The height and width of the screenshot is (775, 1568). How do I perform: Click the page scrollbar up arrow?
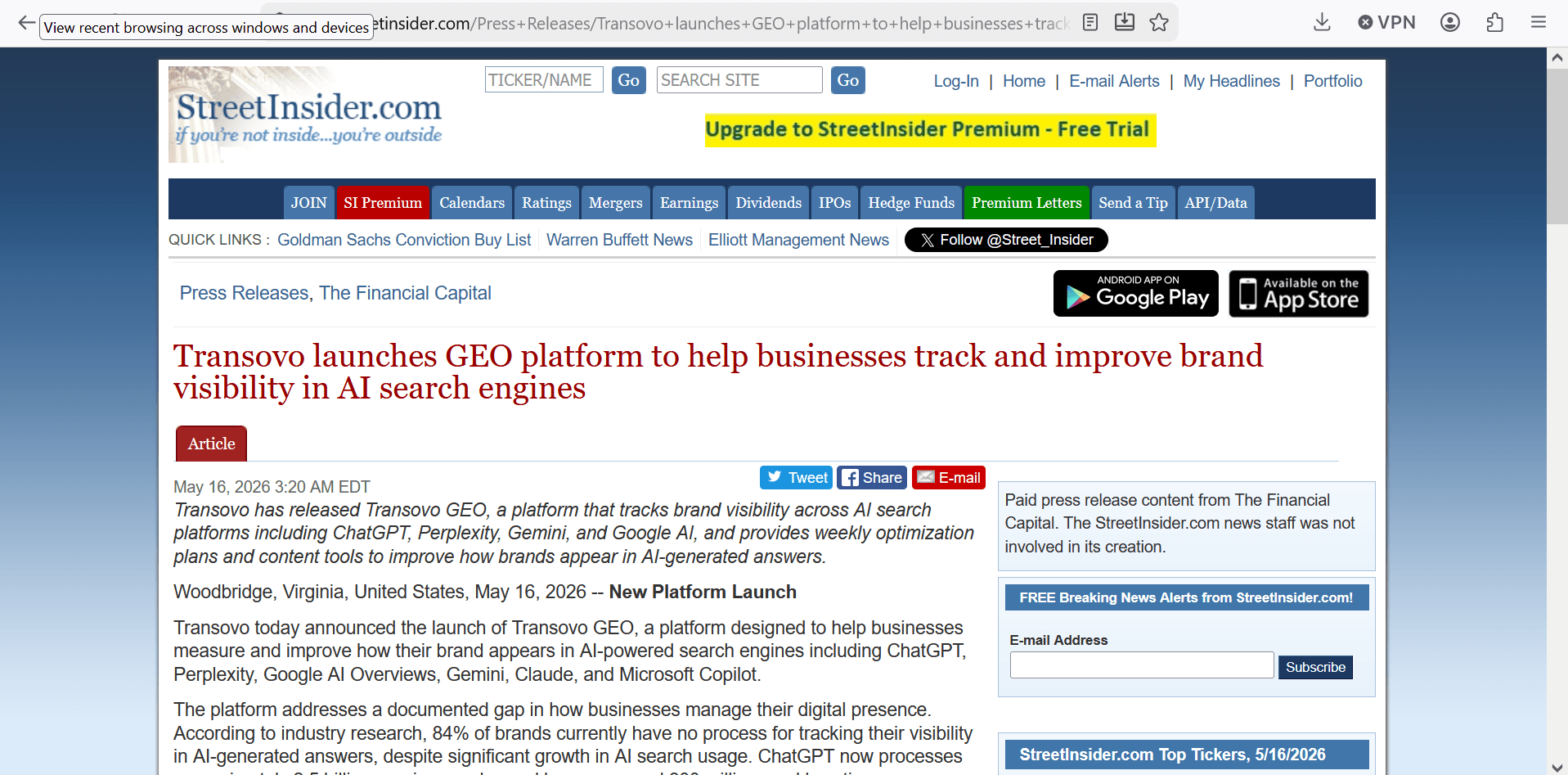click(1557, 58)
